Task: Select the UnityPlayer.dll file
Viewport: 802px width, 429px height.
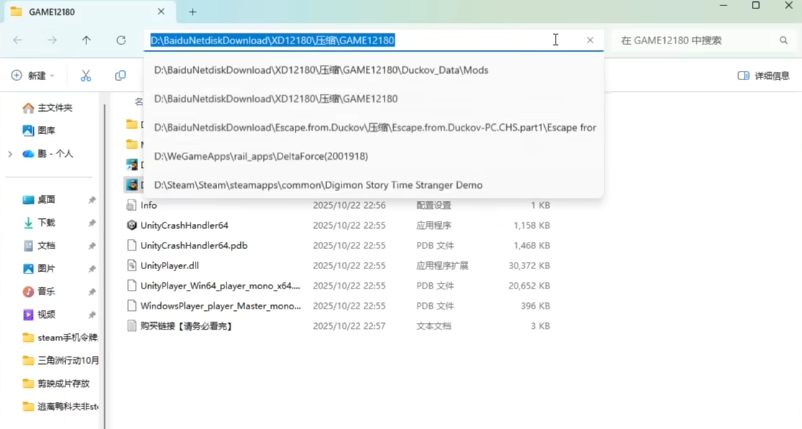Action: [x=169, y=265]
